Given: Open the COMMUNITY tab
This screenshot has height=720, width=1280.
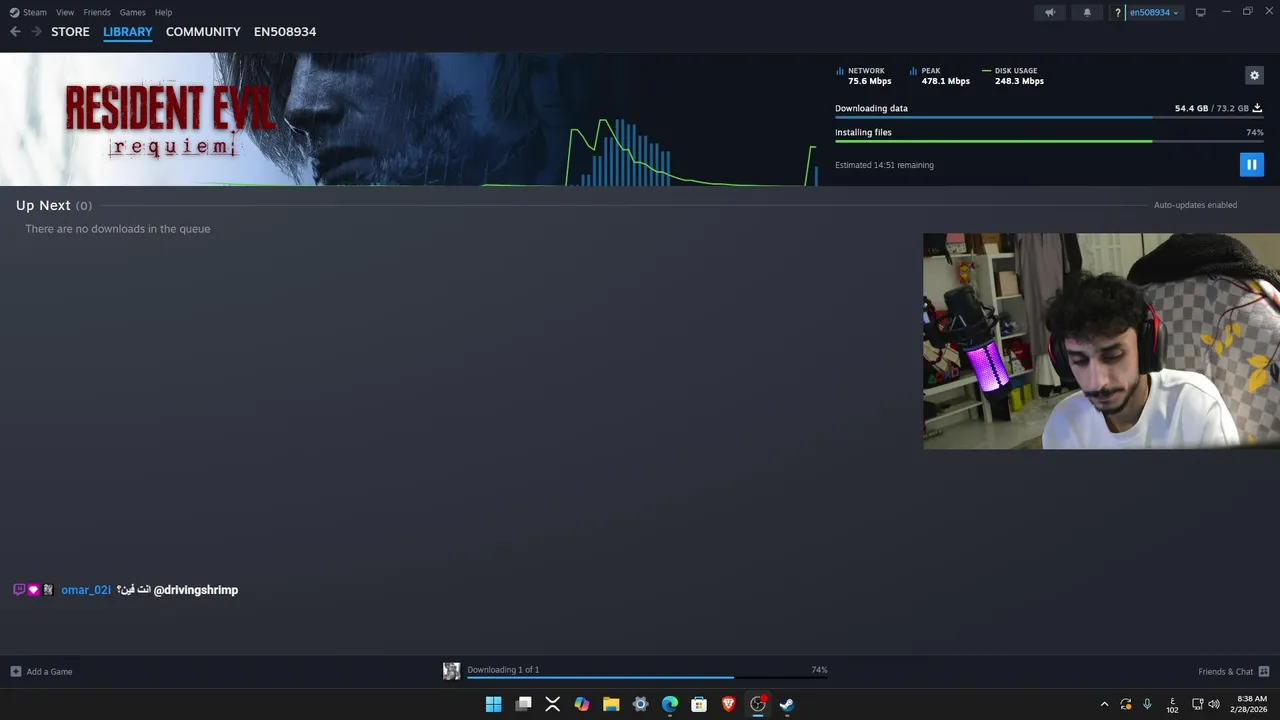Looking at the screenshot, I should 203,32.
